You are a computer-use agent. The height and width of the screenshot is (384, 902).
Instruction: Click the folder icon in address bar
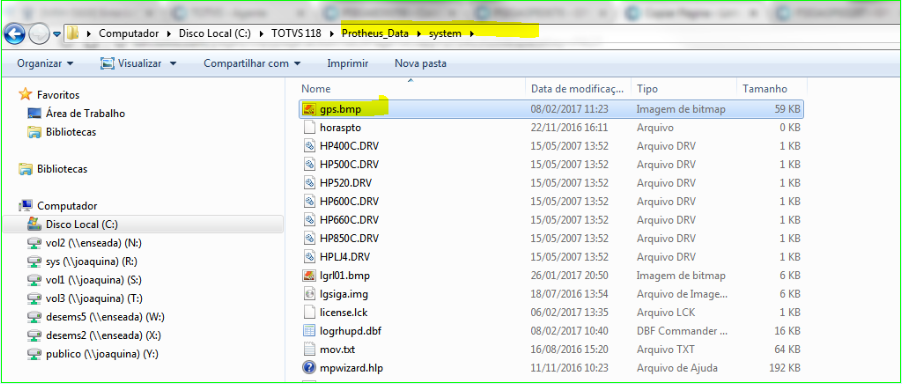pos(72,33)
